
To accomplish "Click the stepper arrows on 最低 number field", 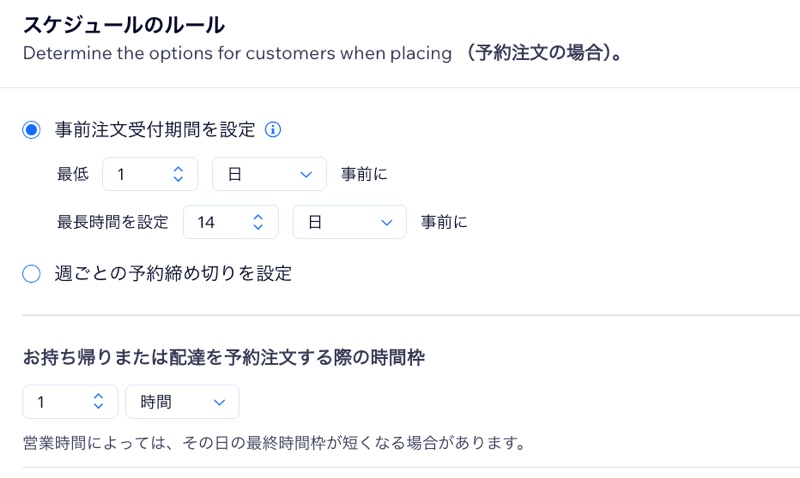I will [x=178, y=174].
